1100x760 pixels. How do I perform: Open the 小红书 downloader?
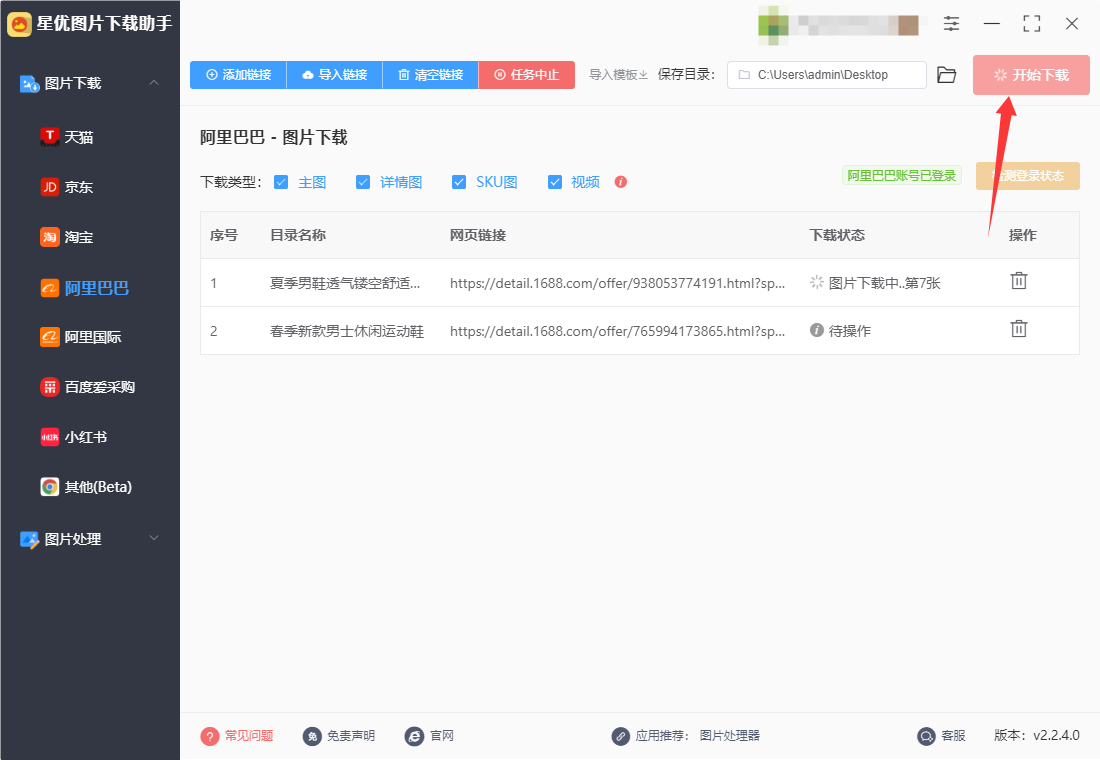74,436
